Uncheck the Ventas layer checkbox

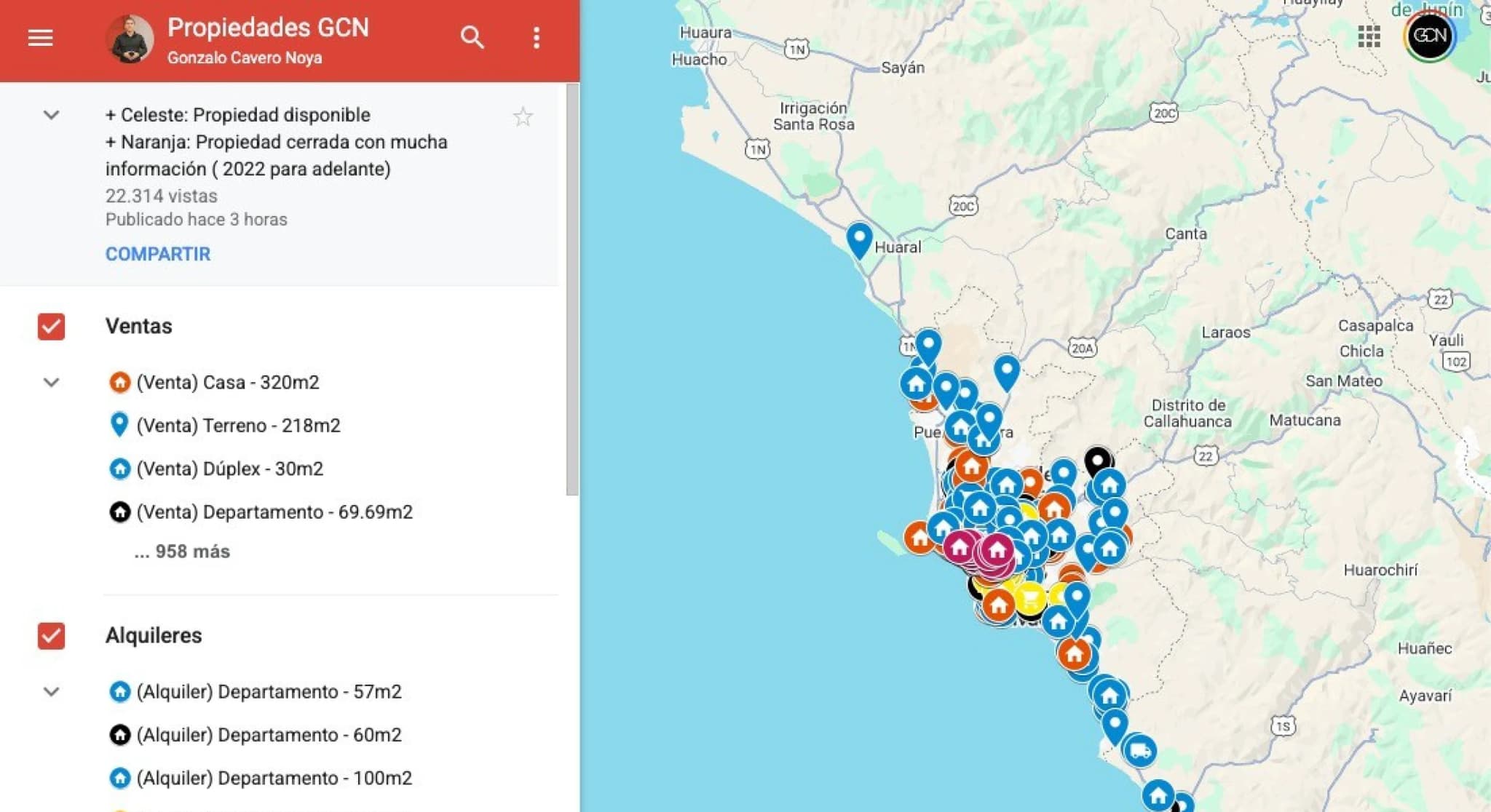coord(50,327)
